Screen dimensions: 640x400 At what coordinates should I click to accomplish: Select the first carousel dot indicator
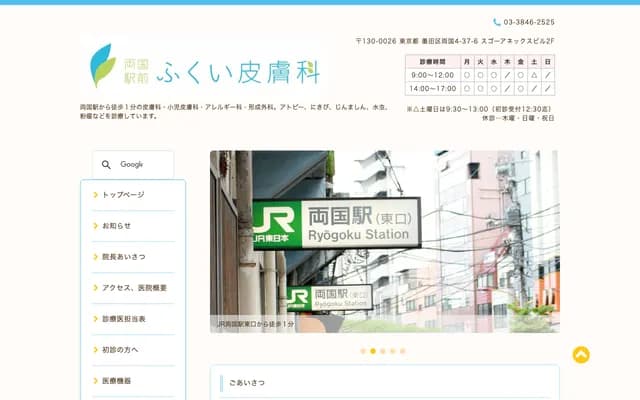click(x=362, y=351)
